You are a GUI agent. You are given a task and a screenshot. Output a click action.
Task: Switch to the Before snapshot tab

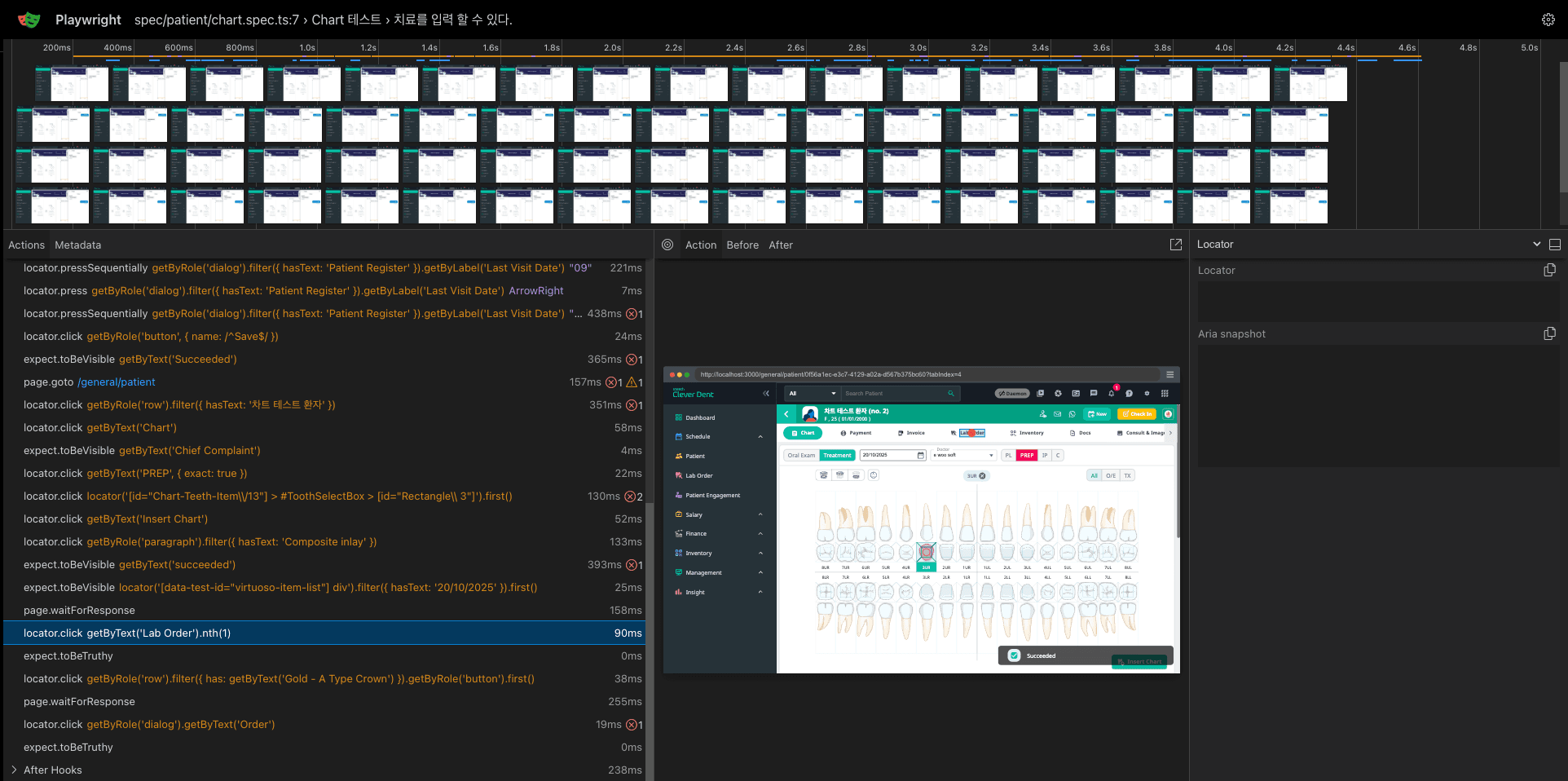coord(742,245)
